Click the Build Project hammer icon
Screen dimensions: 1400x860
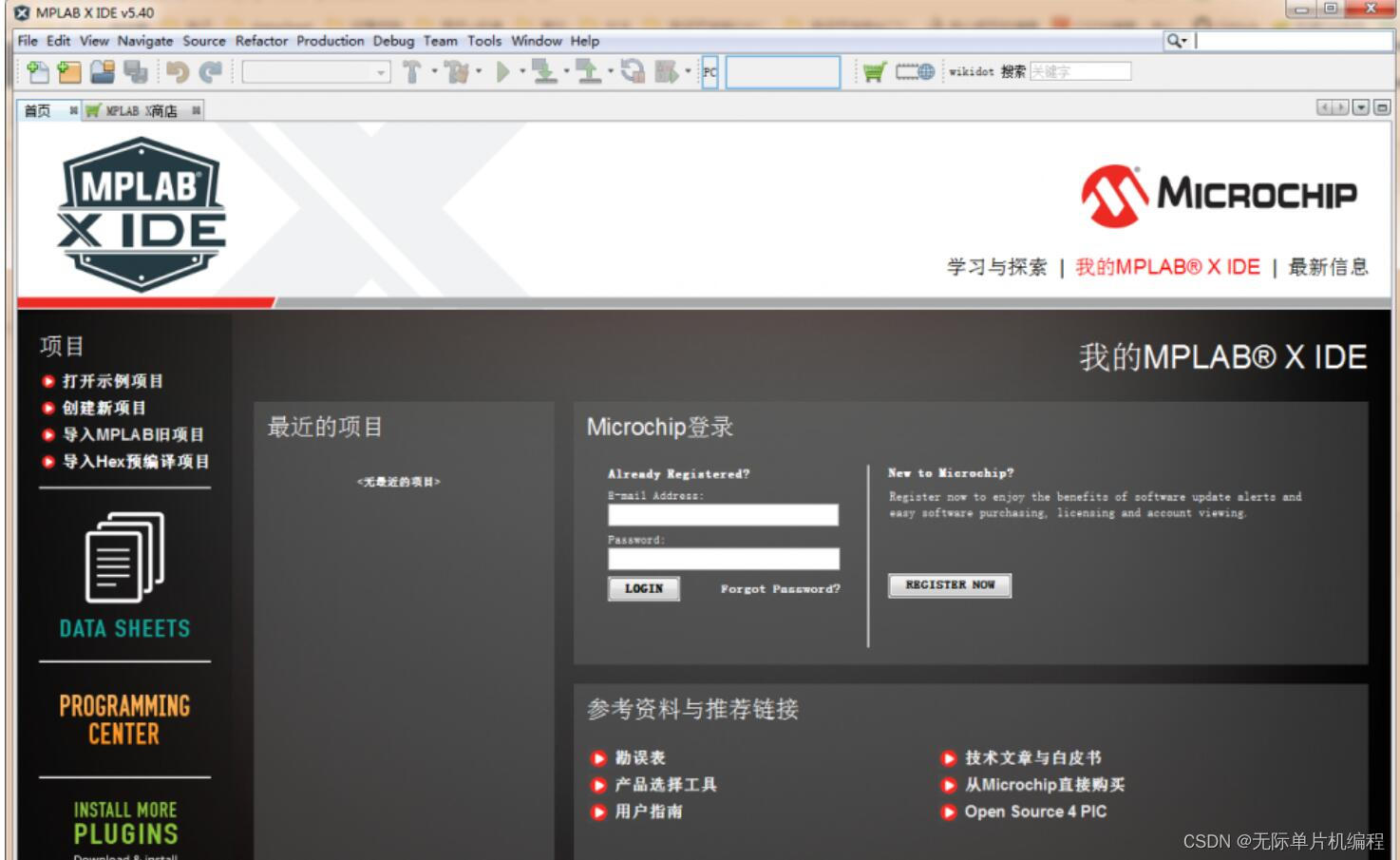[412, 71]
